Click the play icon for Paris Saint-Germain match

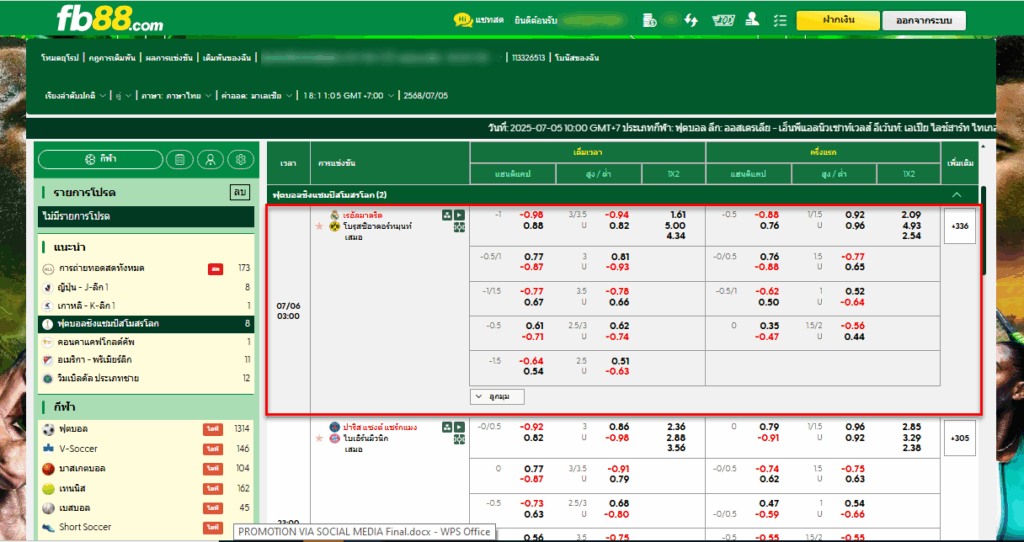tap(459, 427)
